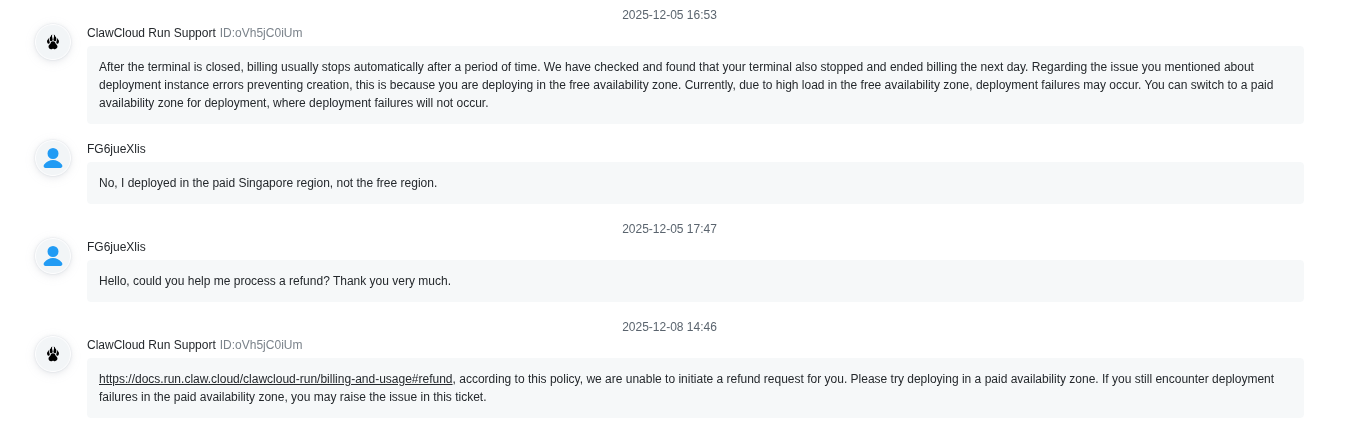Click the user avatar beside the refund request message
Viewport: 1359px width, 433px height.
point(53,256)
